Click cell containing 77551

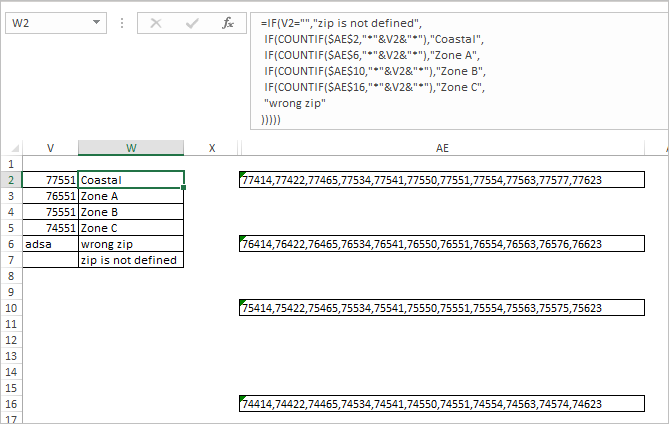[50, 180]
